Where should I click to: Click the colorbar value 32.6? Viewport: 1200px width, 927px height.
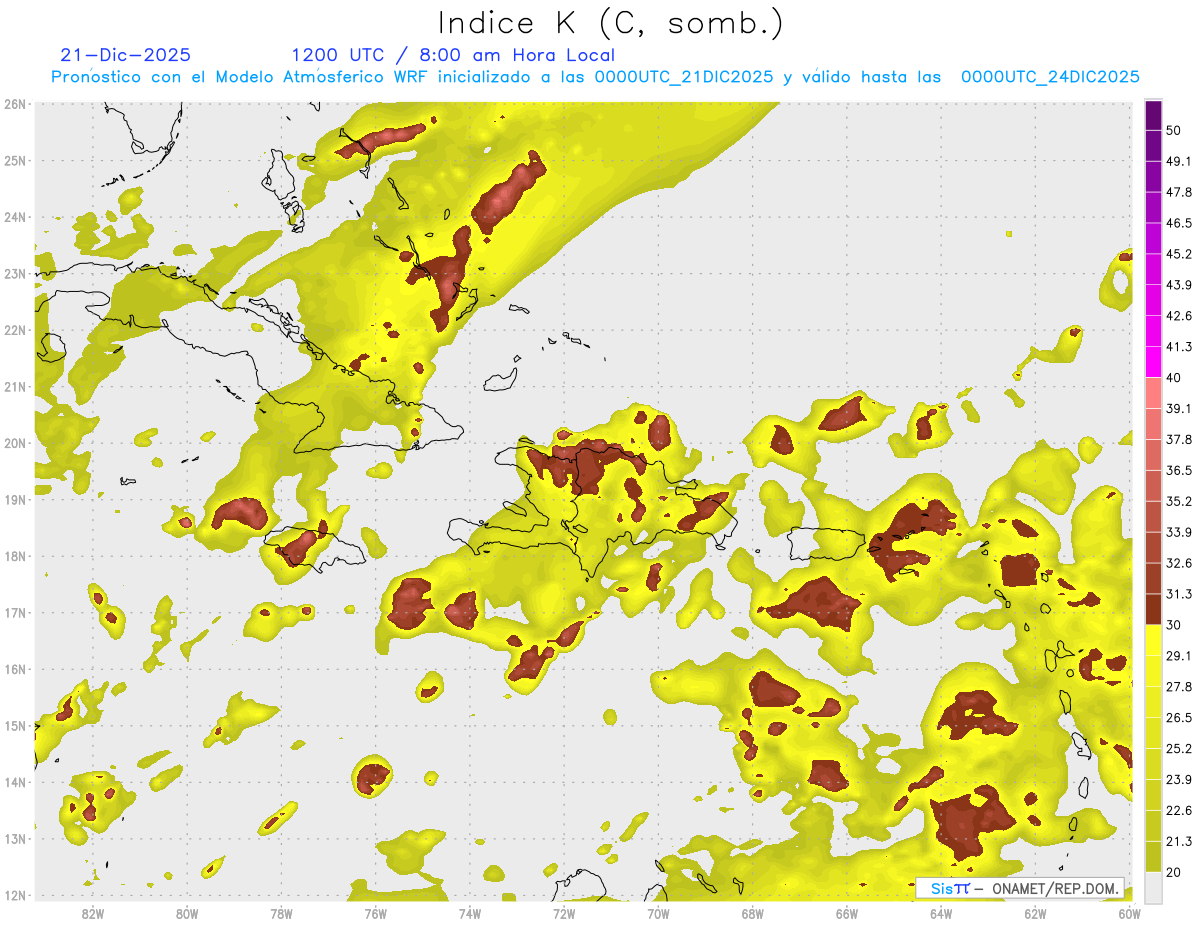[1179, 563]
